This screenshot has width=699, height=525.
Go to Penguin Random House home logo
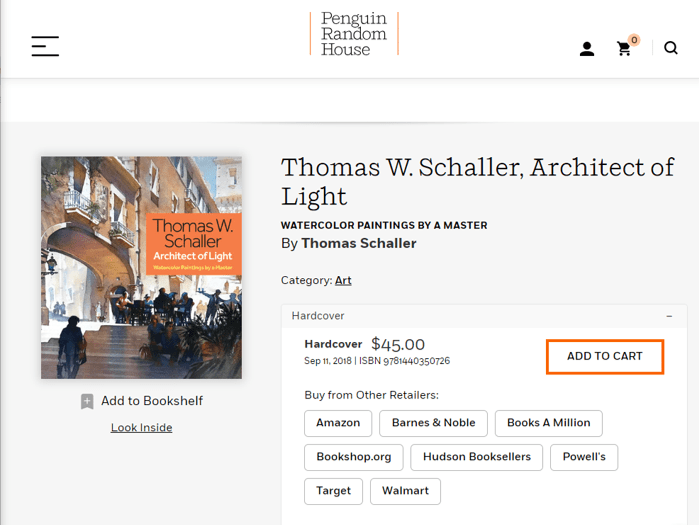point(354,34)
